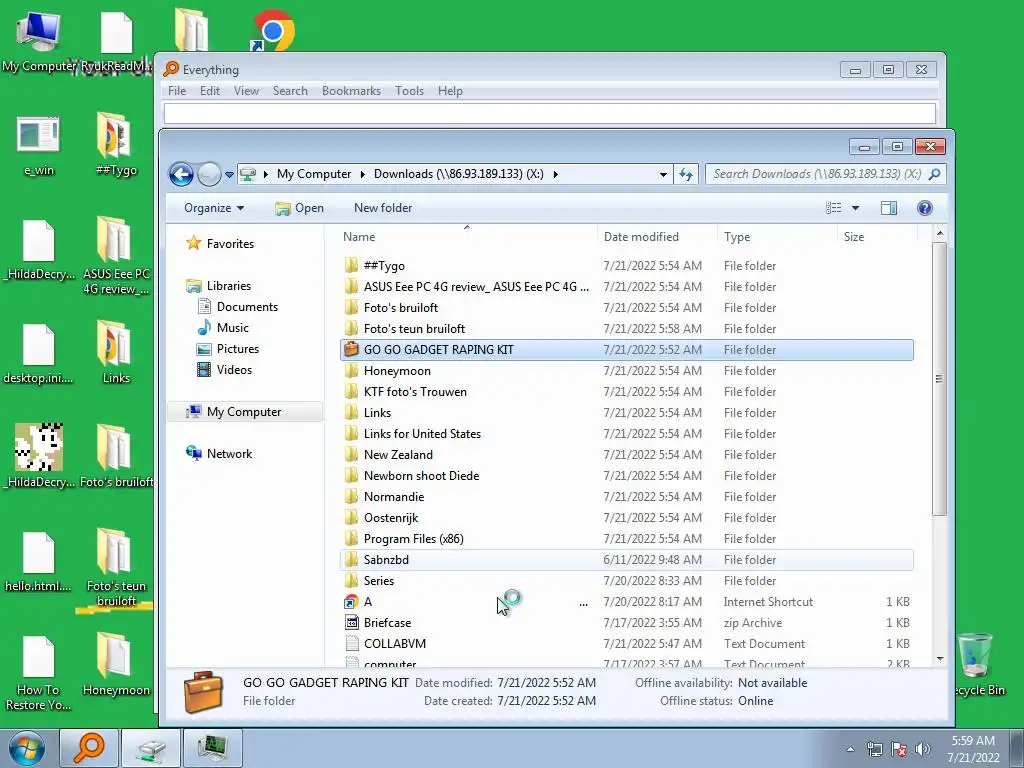
Task: Open the Search menu in Everything
Action: pos(290,91)
